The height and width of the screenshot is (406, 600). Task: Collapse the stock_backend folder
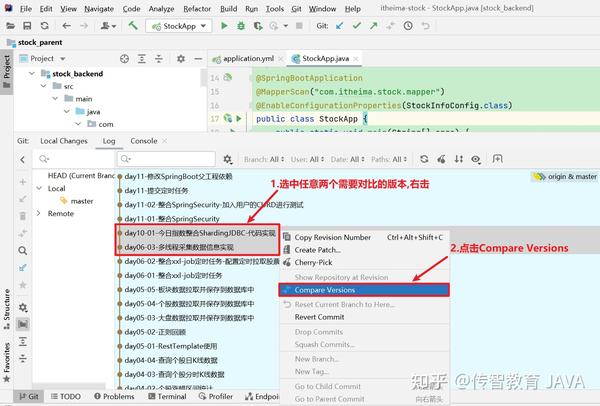pos(32,73)
